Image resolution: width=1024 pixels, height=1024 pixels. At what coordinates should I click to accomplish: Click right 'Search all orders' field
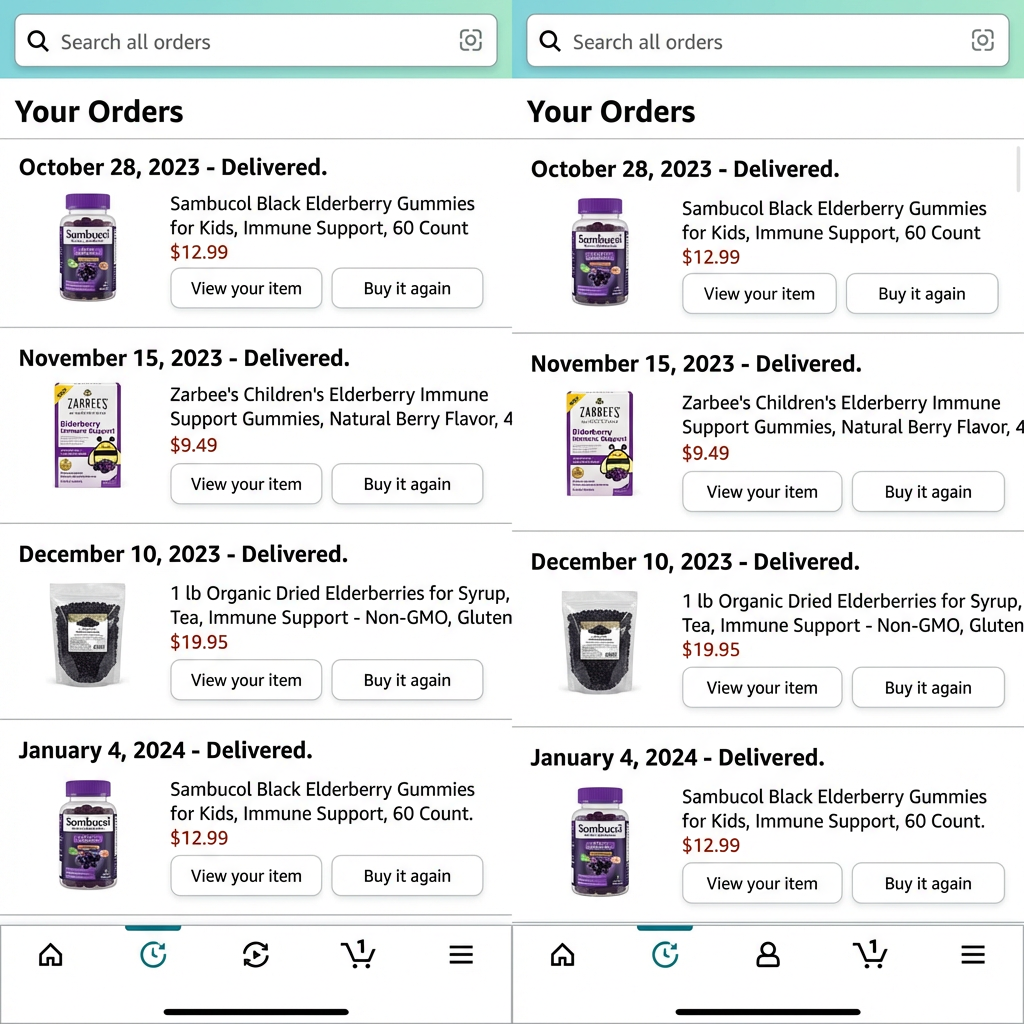point(767,40)
